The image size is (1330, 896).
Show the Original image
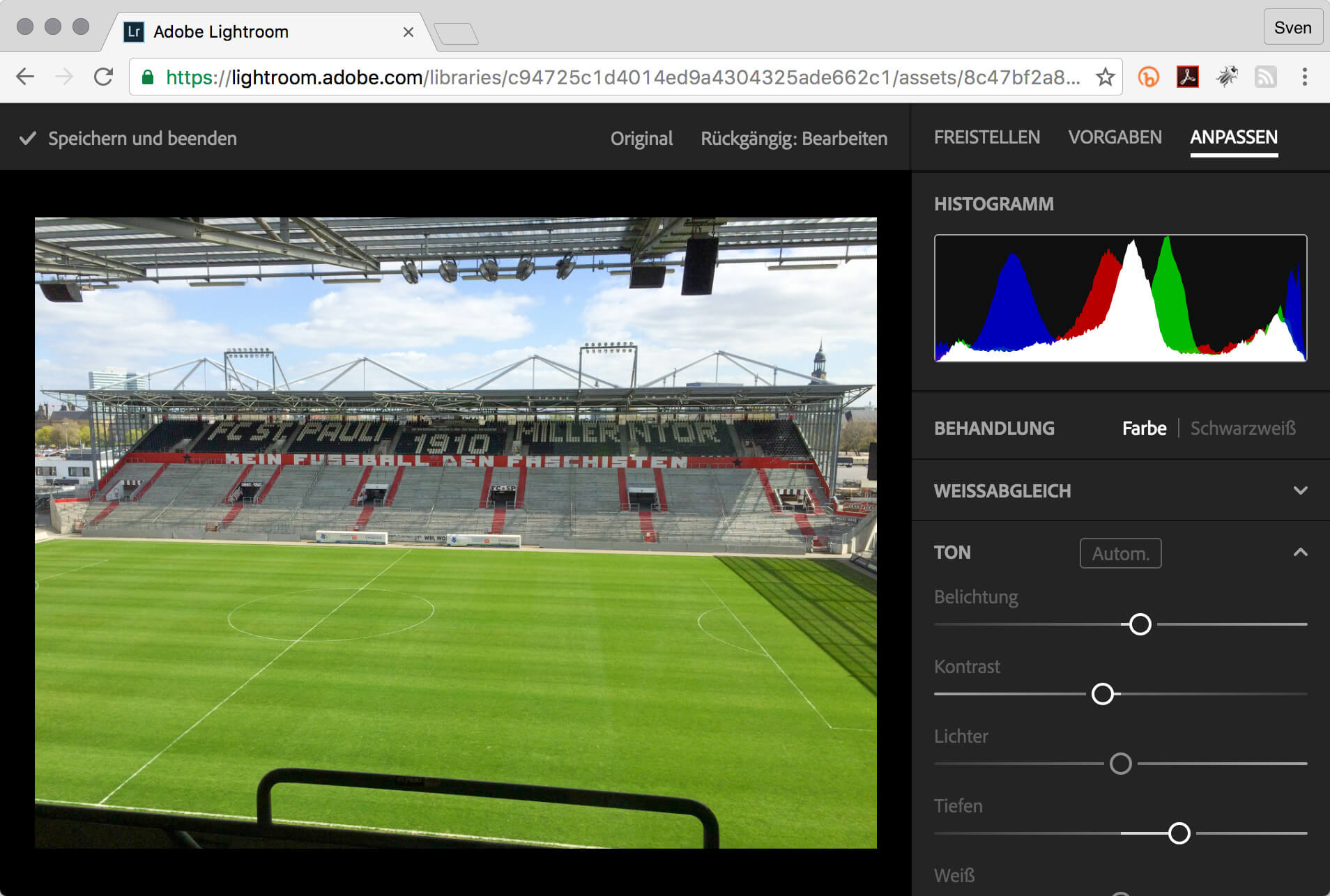point(641,139)
